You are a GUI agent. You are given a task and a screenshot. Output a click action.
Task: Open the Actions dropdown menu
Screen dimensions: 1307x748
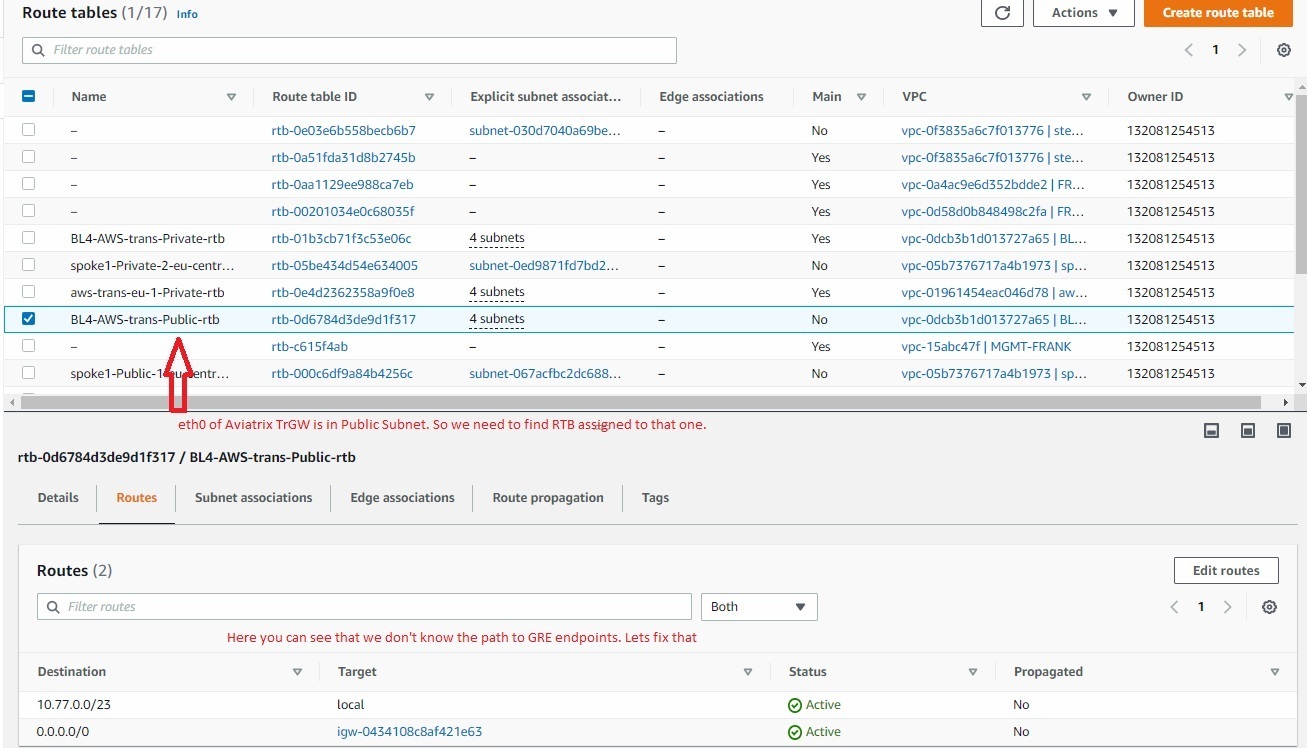(x=1084, y=13)
